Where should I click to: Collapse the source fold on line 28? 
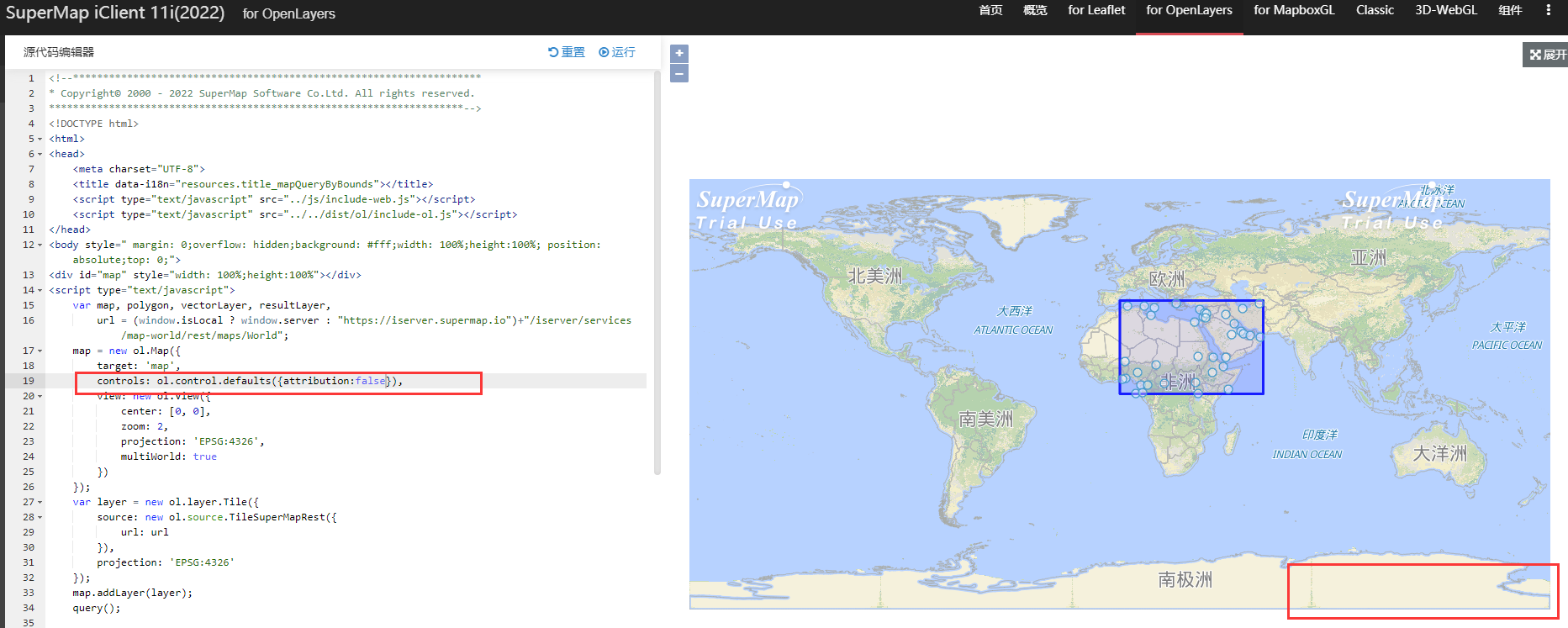[40, 518]
